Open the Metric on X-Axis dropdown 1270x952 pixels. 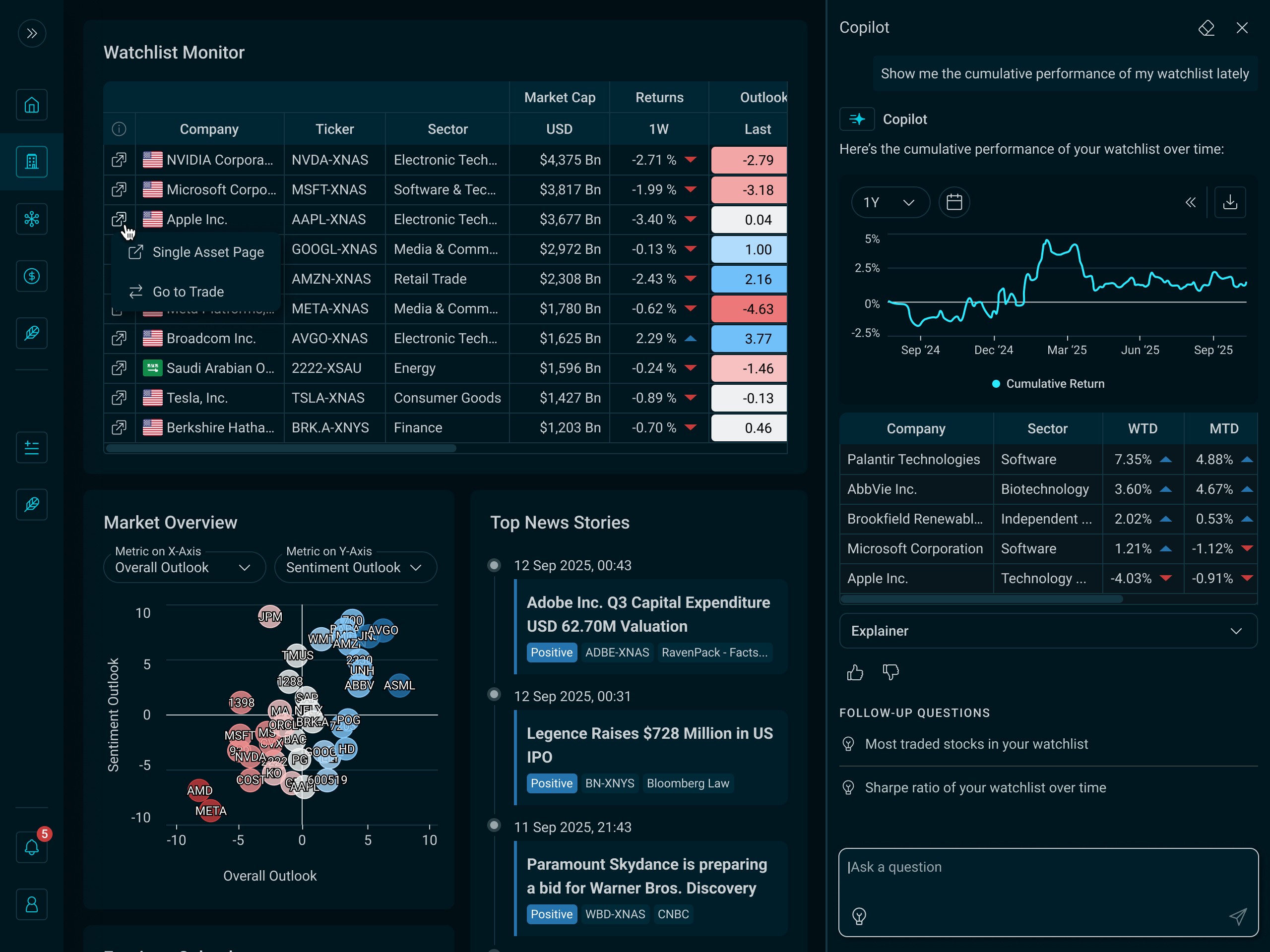coord(184,567)
